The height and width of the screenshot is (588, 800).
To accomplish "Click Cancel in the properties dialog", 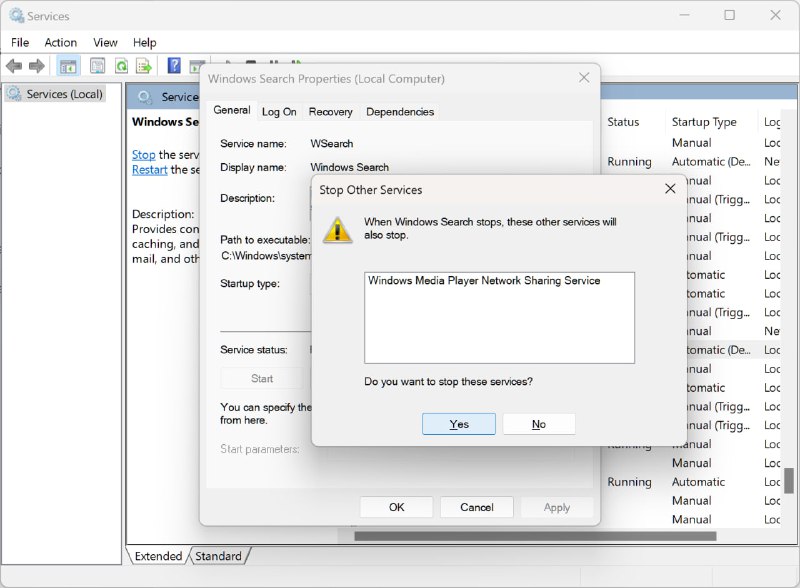I will point(477,506).
